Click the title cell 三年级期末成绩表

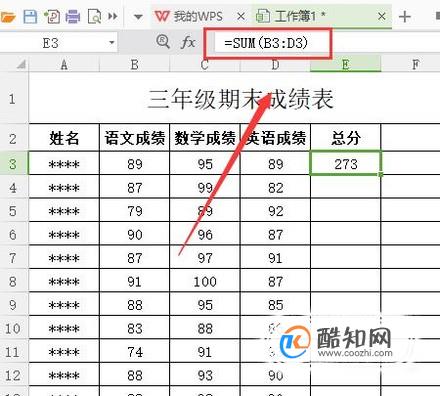(240, 99)
